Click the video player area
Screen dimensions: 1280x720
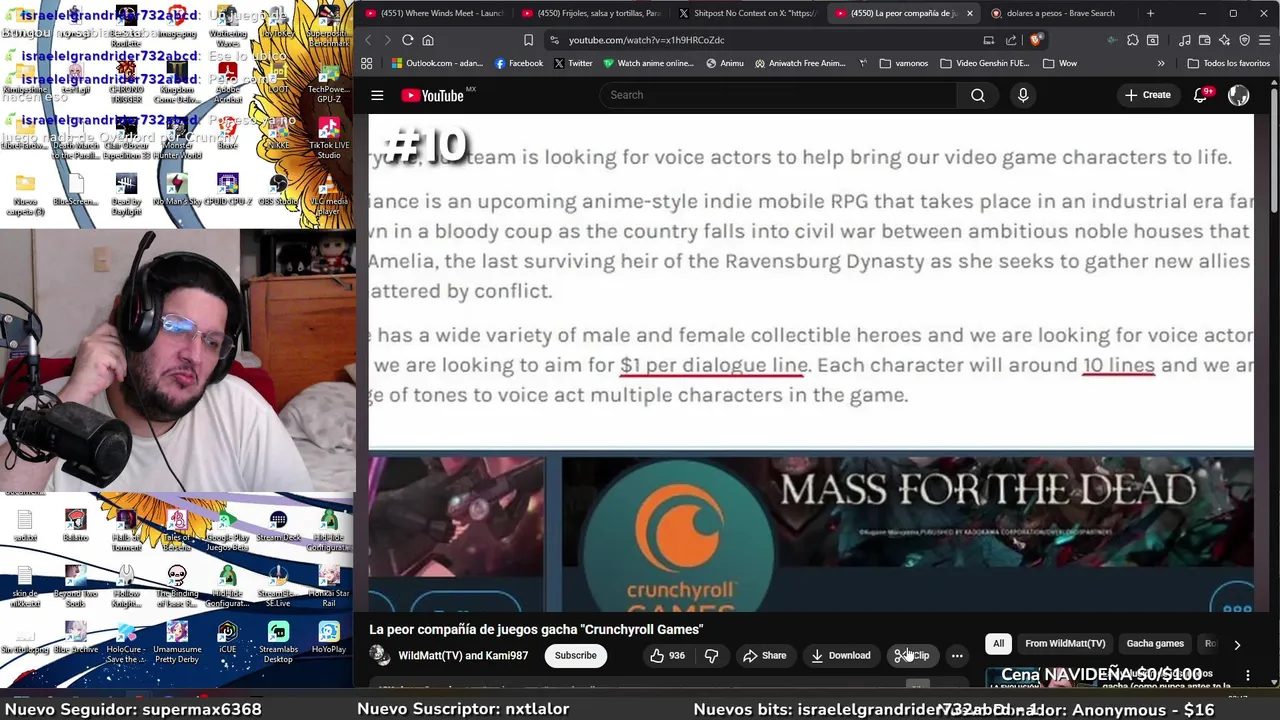[x=811, y=362]
